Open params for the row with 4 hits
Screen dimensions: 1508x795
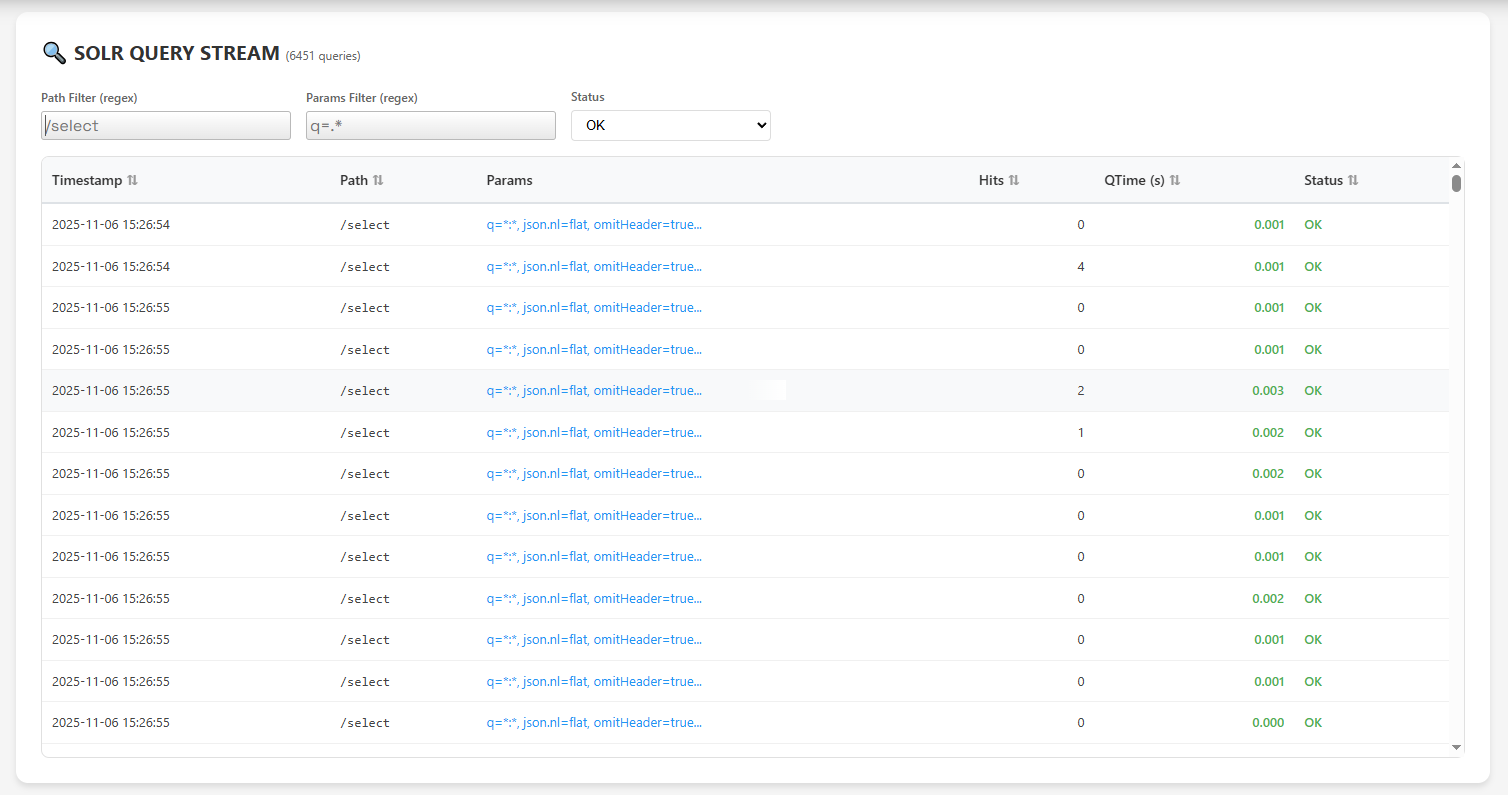tap(594, 266)
